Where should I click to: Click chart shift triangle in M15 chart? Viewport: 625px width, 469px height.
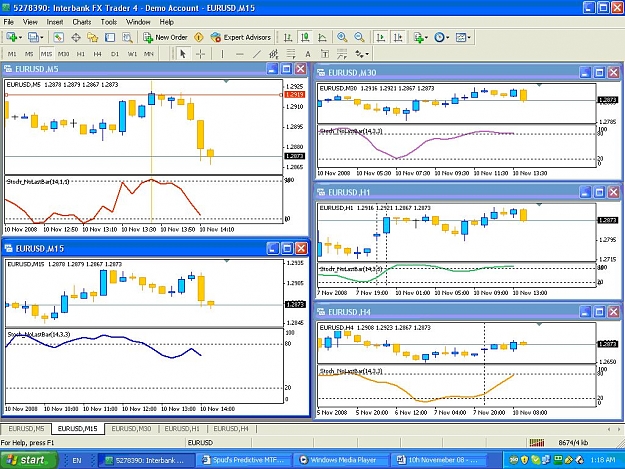coord(227,261)
